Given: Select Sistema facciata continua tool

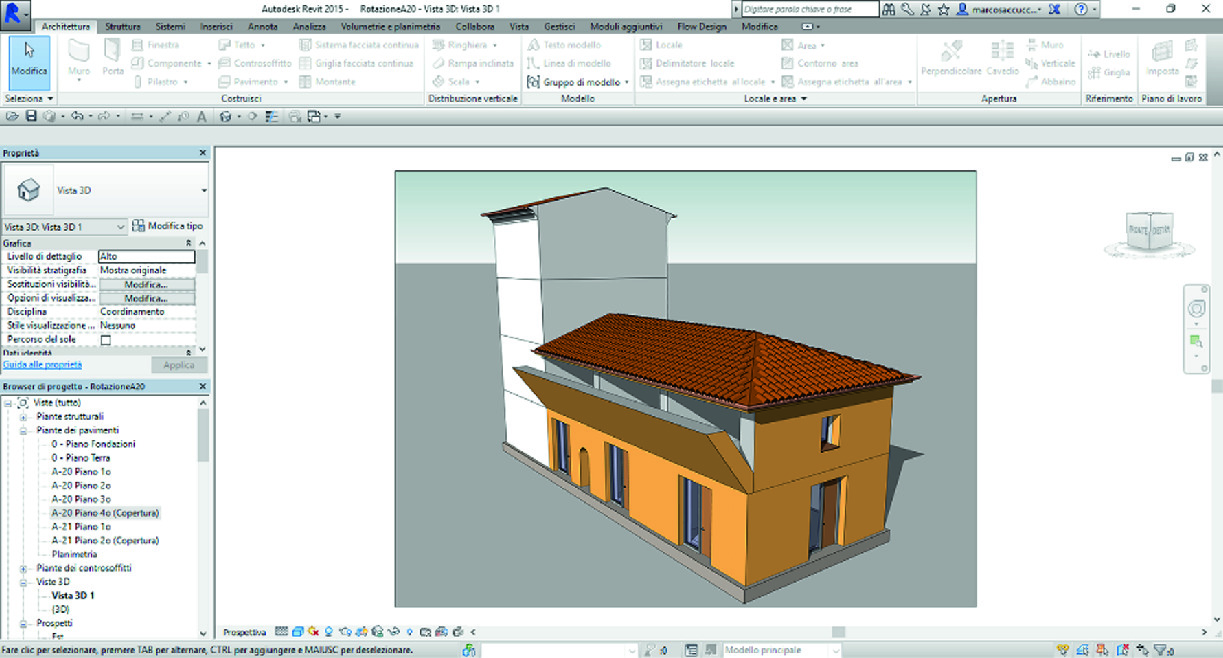Looking at the screenshot, I should coord(359,45).
